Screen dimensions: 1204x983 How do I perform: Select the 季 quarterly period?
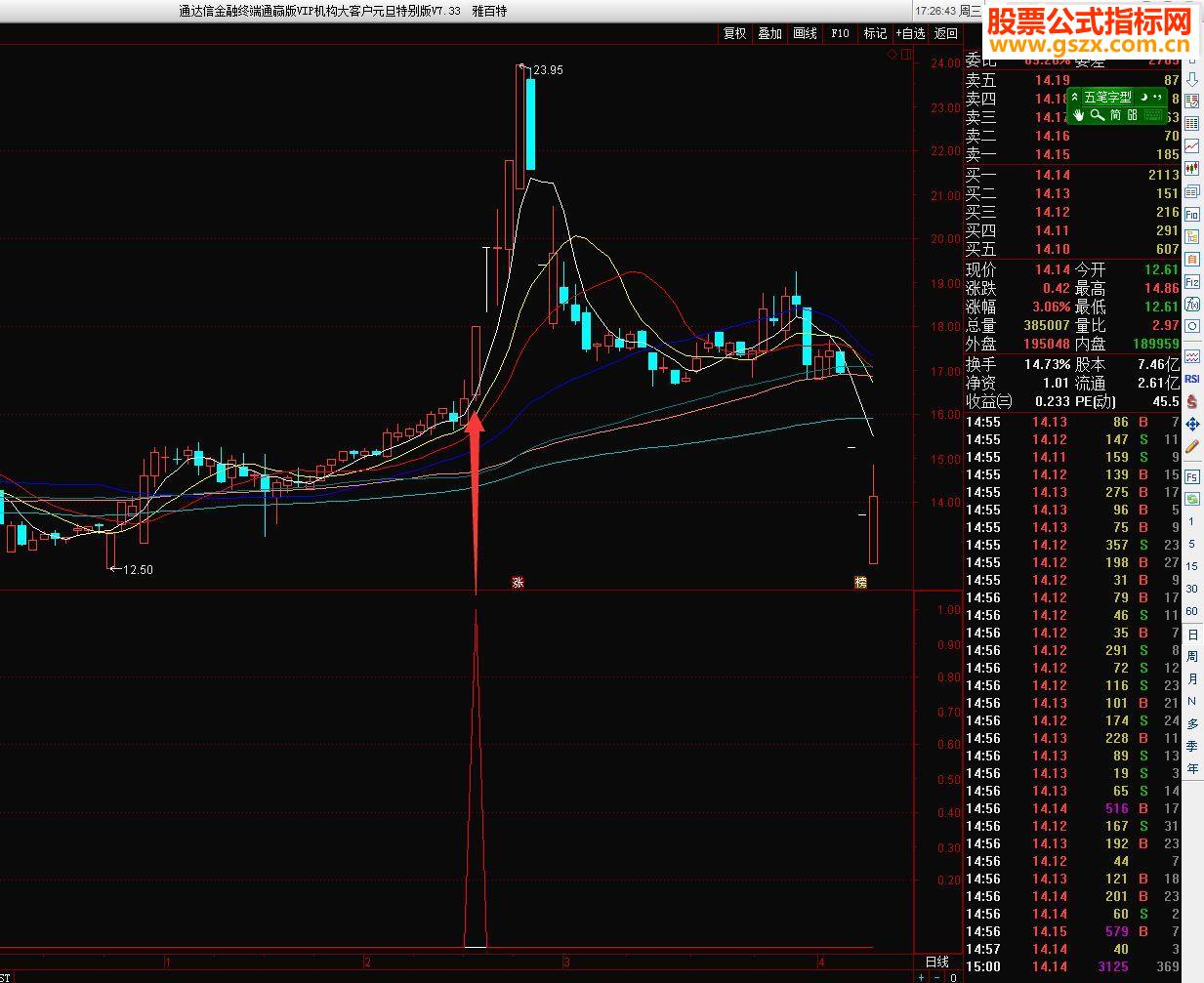pyautogui.click(x=1192, y=746)
